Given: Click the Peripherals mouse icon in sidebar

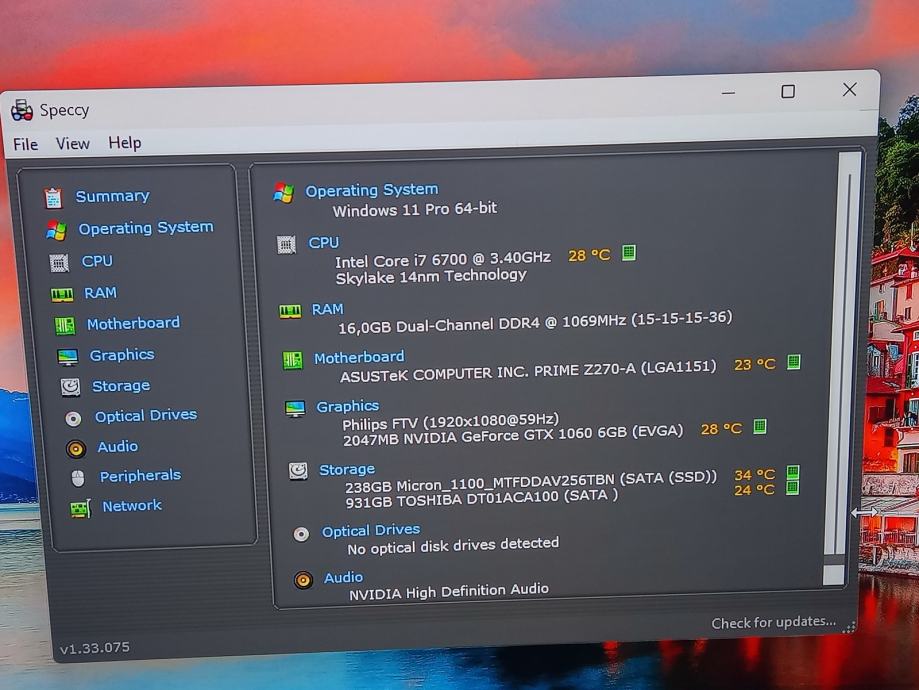Looking at the screenshot, I should (78, 478).
